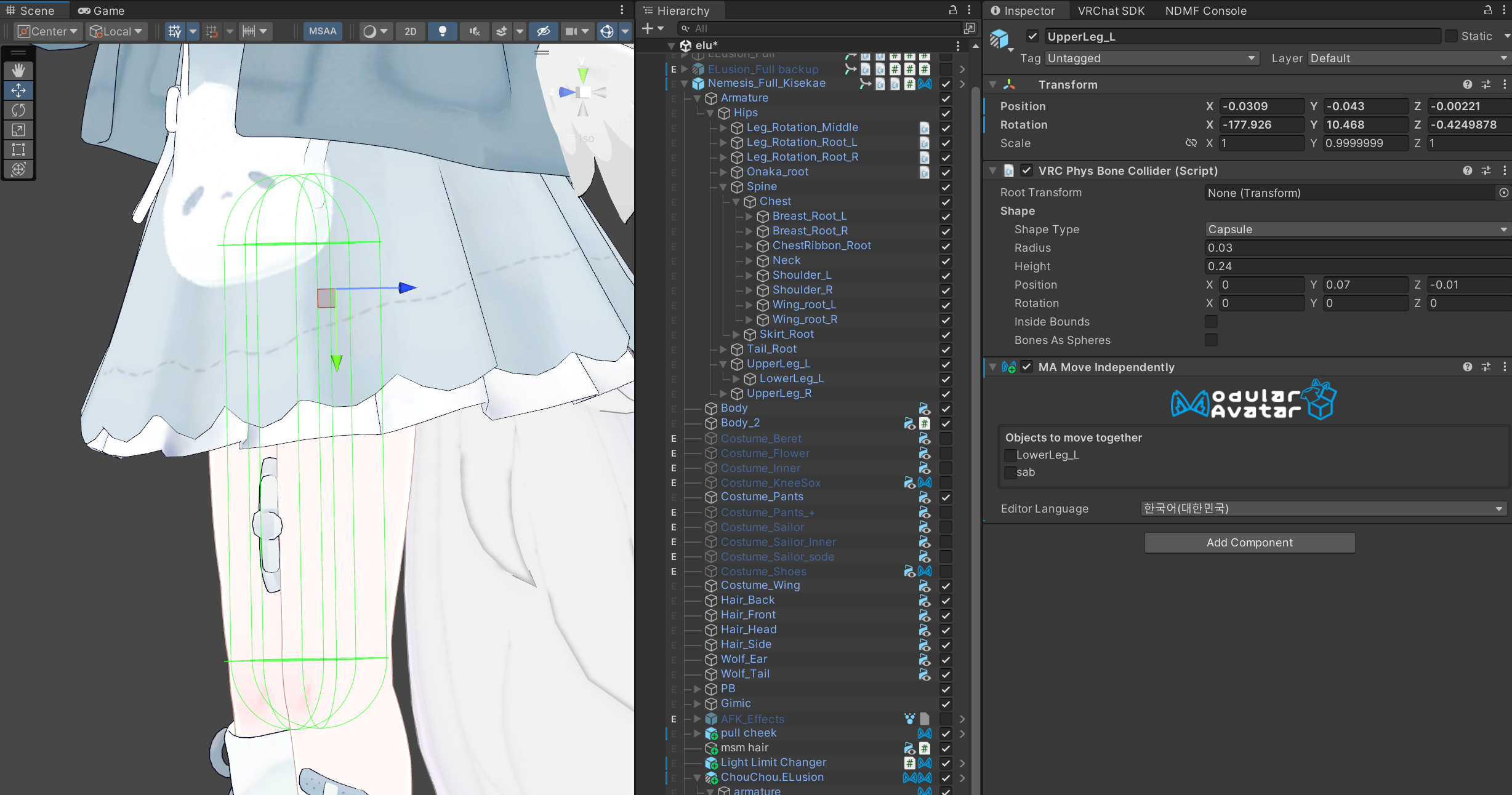Screen dimensions: 1512x795
Task: Open the Editor Language dropdown
Action: point(1323,509)
